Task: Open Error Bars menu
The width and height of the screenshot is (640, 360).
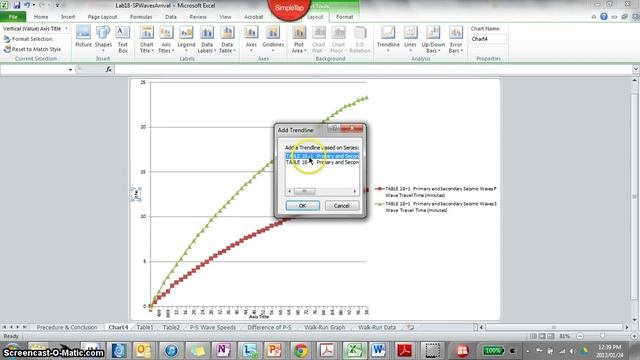Action: 456,39
